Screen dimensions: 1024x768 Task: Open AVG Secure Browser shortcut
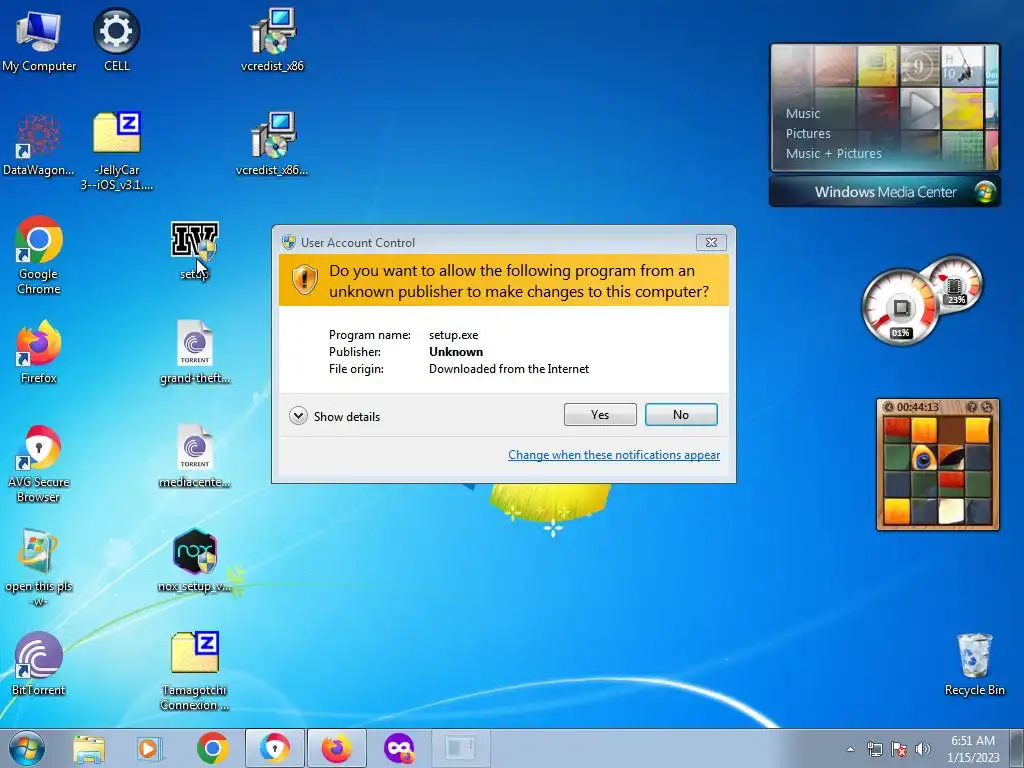[39, 464]
